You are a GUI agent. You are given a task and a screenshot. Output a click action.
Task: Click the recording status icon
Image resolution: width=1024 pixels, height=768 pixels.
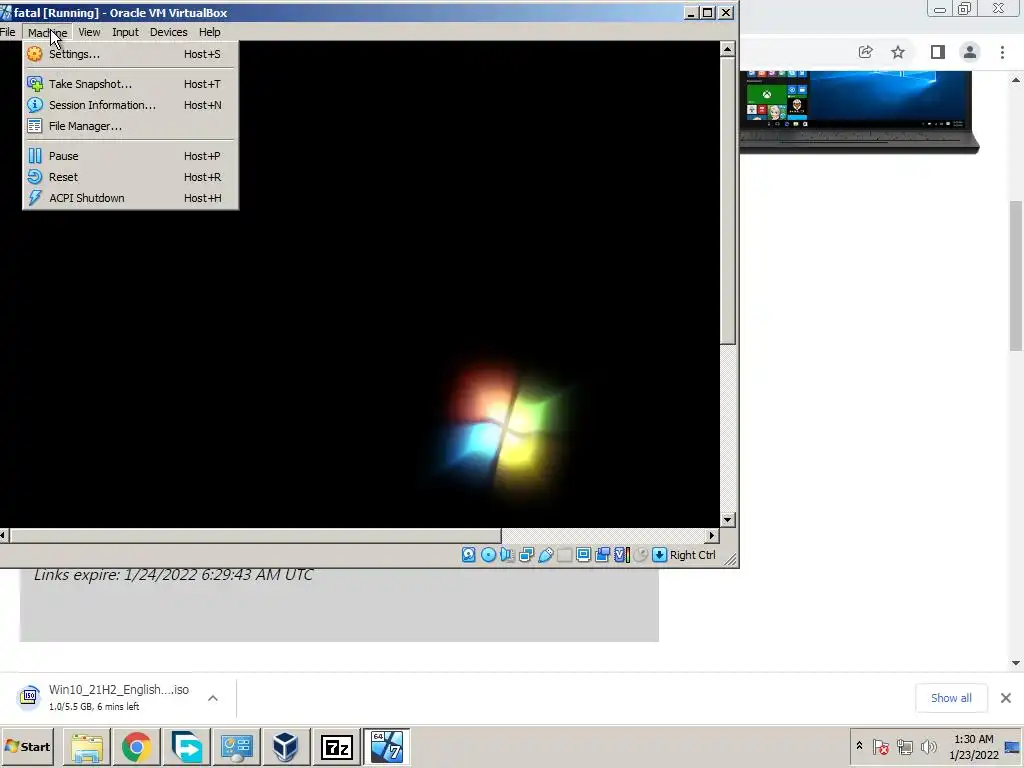(x=602, y=555)
